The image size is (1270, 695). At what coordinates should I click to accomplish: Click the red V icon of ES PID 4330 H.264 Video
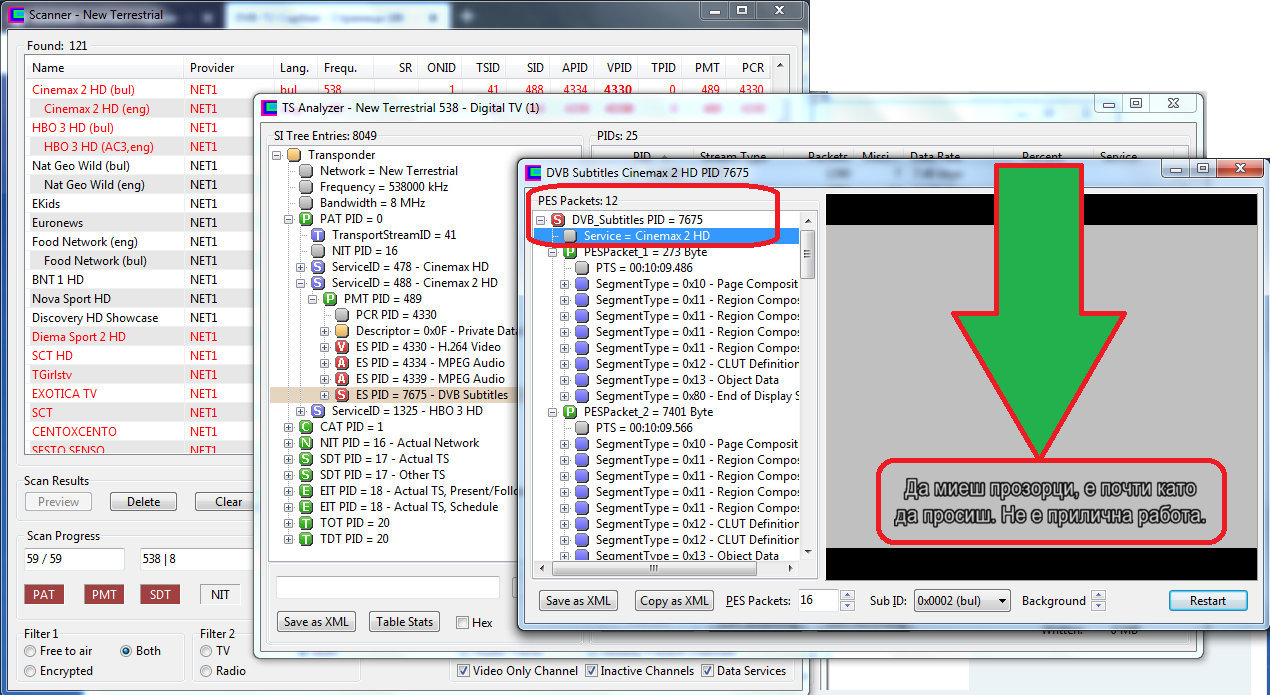(342, 347)
